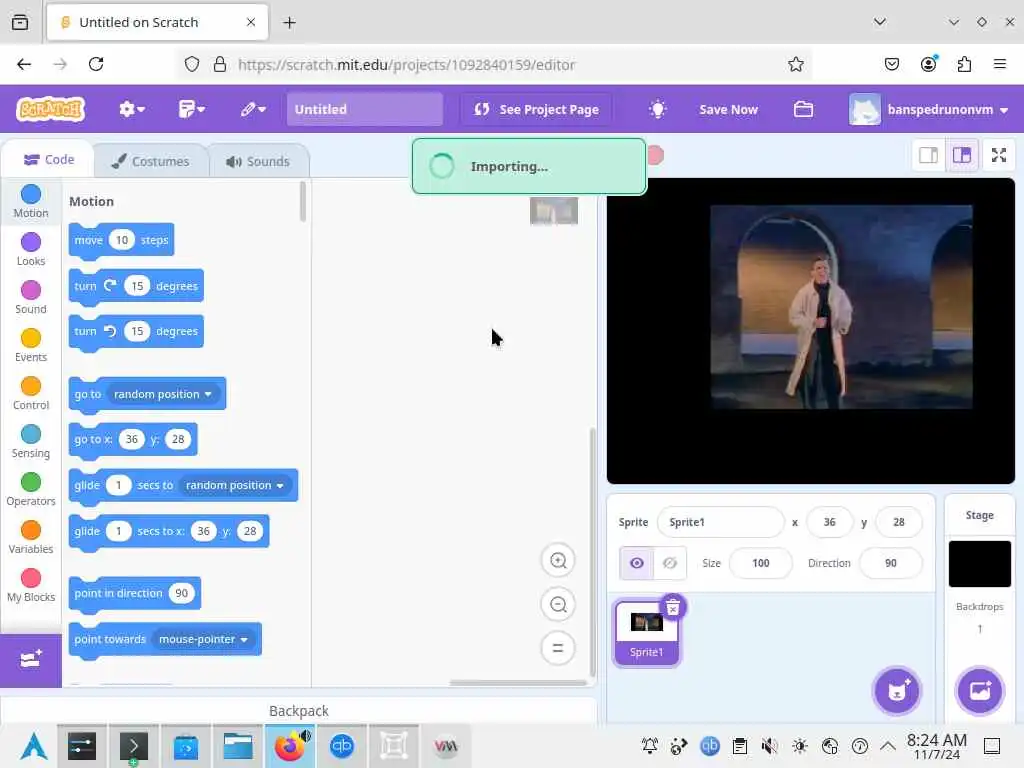Click the Add Extension button
Viewport: 1024px width, 768px height.
[x=31, y=660]
